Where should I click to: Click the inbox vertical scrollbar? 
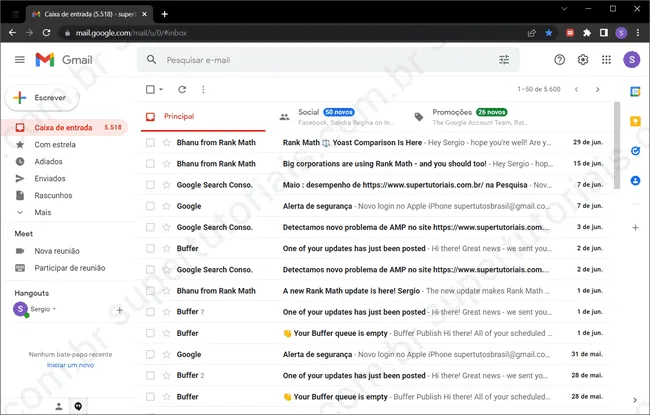point(617,145)
